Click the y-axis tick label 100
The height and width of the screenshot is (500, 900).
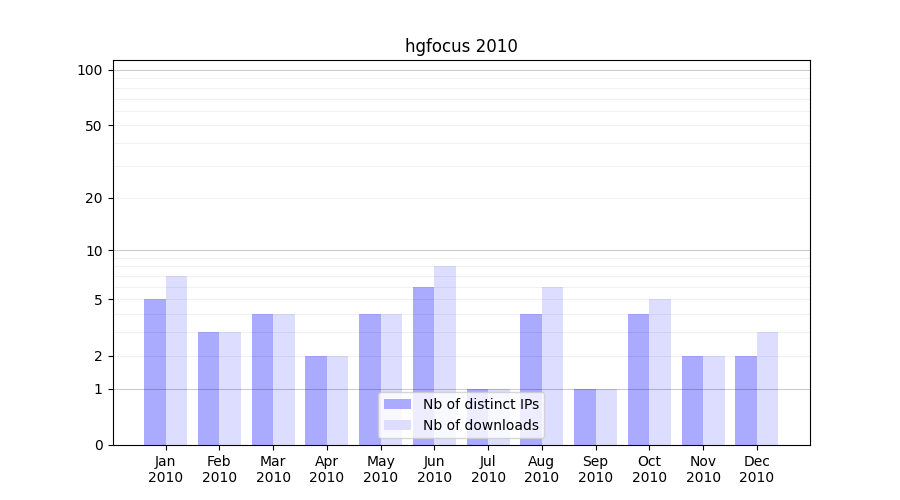(x=90, y=70)
